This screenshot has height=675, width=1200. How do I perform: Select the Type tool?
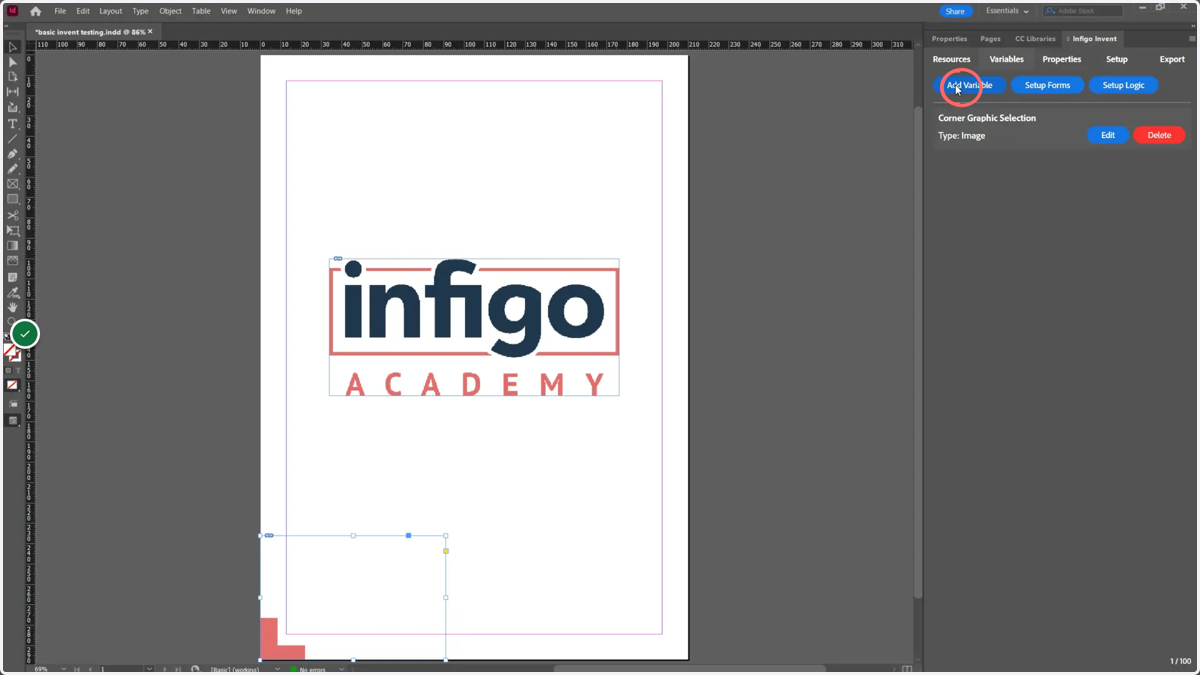pos(13,124)
